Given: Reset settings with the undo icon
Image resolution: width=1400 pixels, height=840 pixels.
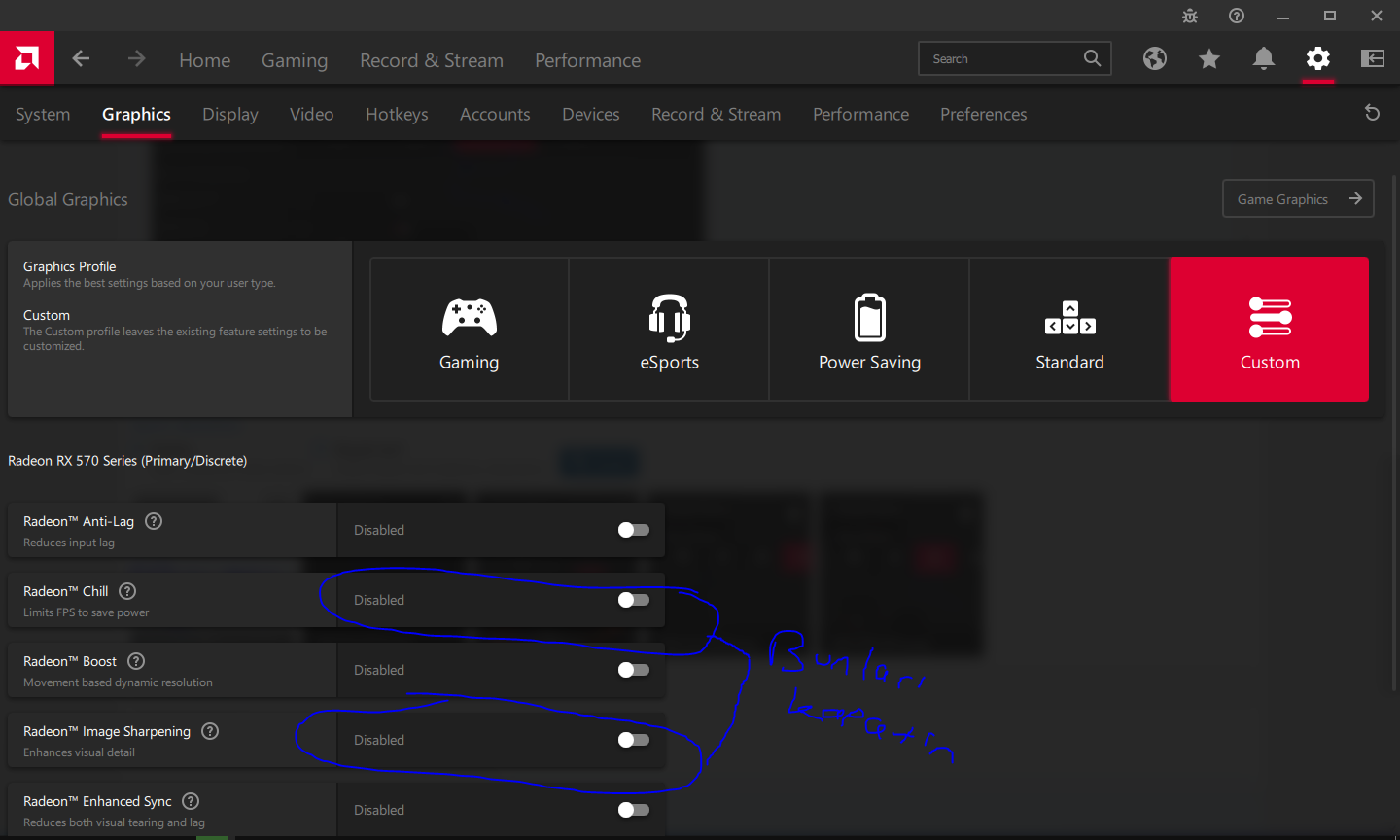Looking at the screenshot, I should pos(1373,113).
